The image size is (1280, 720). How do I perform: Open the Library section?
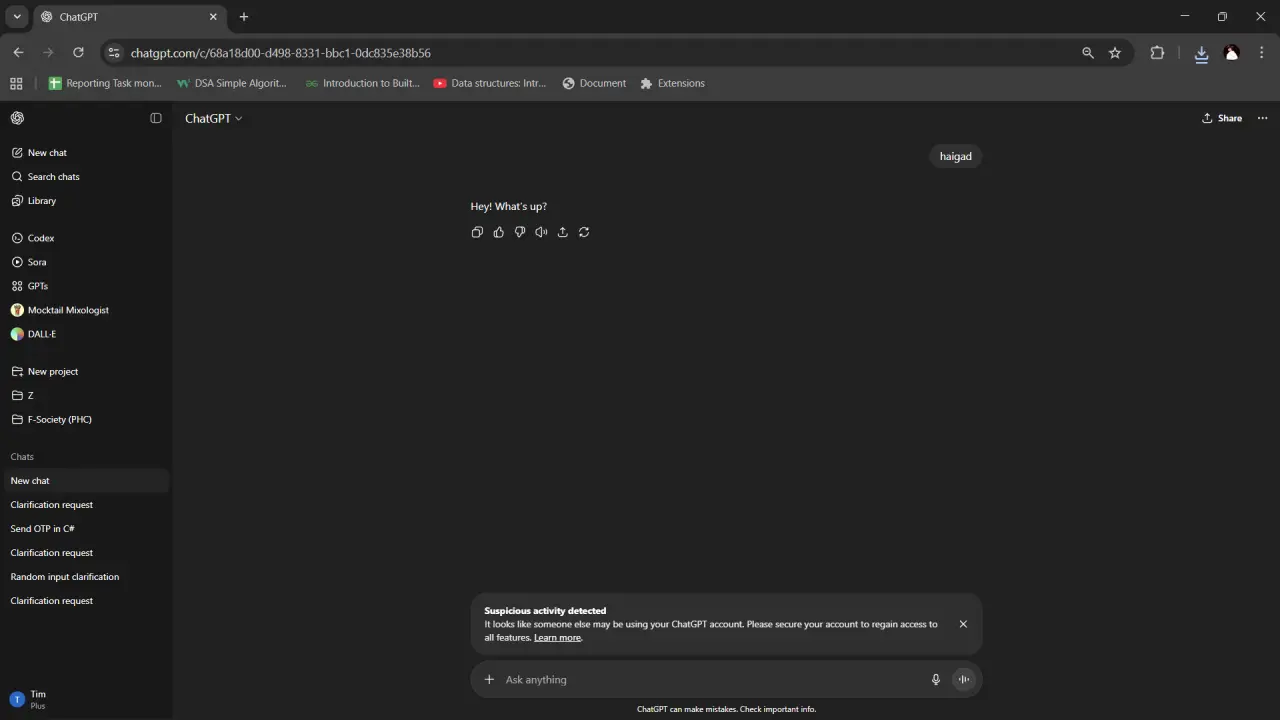pyautogui.click(x=85, y=201)
